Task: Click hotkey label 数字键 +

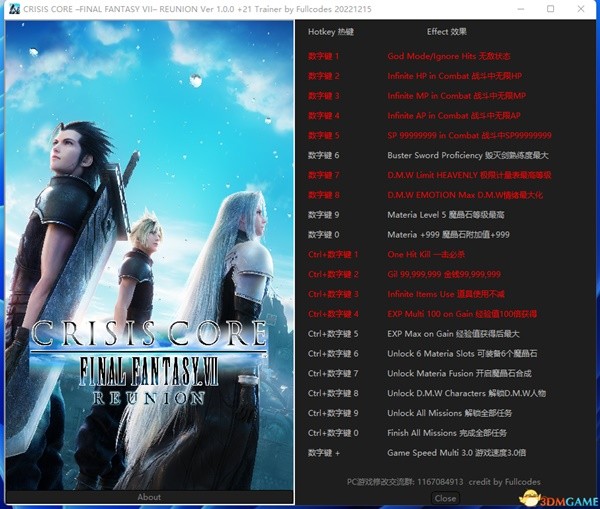Action: 324,453
